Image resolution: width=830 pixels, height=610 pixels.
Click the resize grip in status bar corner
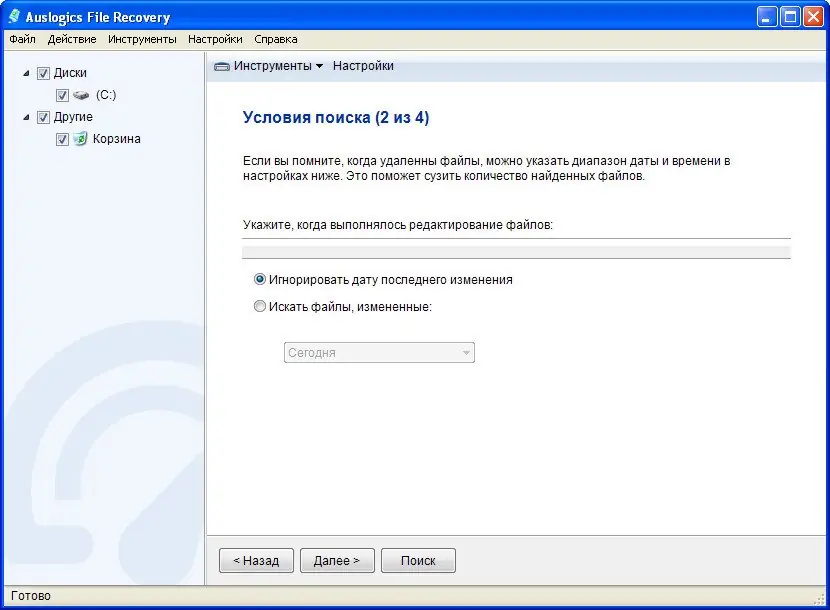click(819, 598)
